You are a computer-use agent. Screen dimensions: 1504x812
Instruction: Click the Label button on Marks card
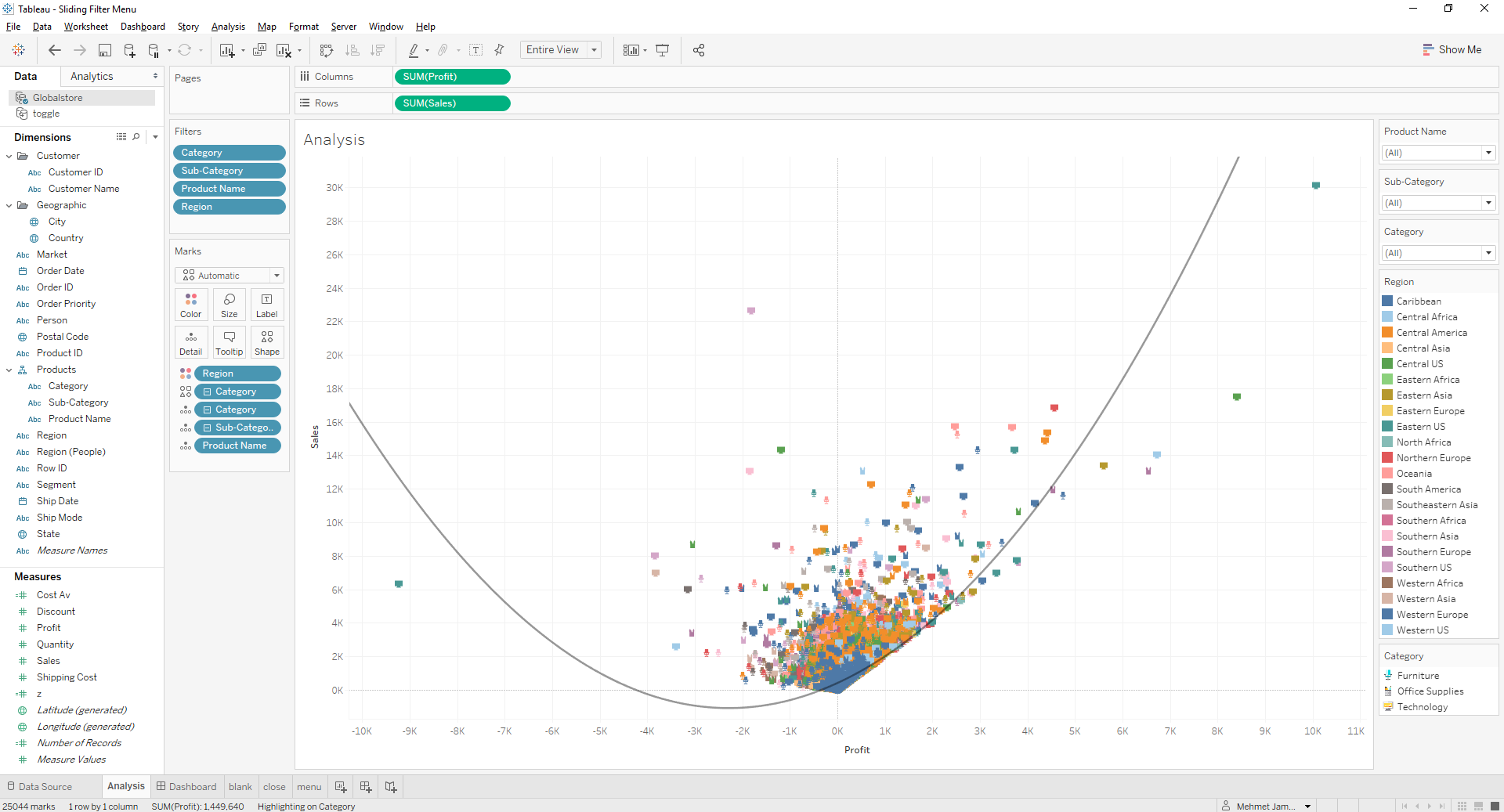pos(267,305)
